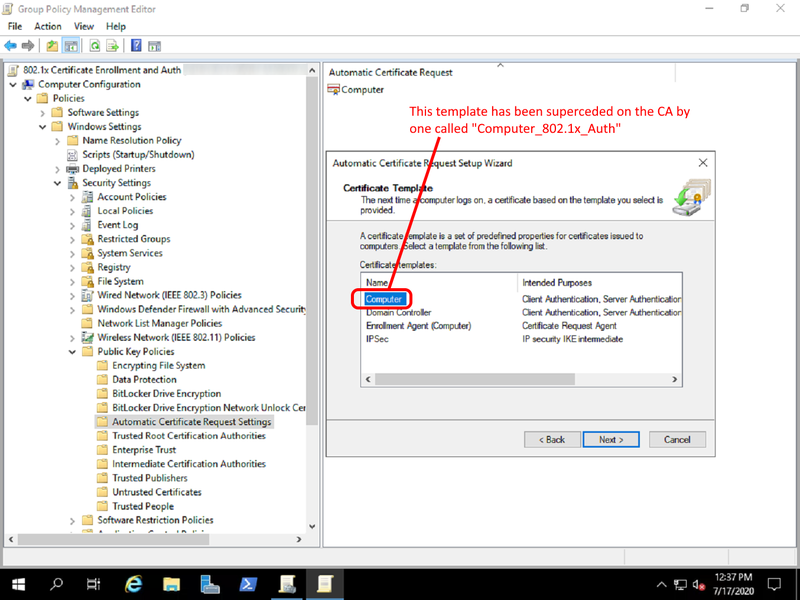Select the BitLocker Drive Encryption node
Image resolution: width=800 pixels, height=600 pixels.
point(166,394)
